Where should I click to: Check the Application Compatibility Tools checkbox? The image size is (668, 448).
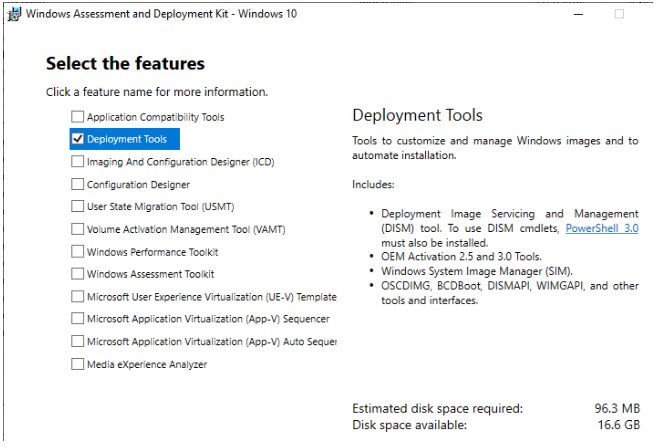(78, 117)
